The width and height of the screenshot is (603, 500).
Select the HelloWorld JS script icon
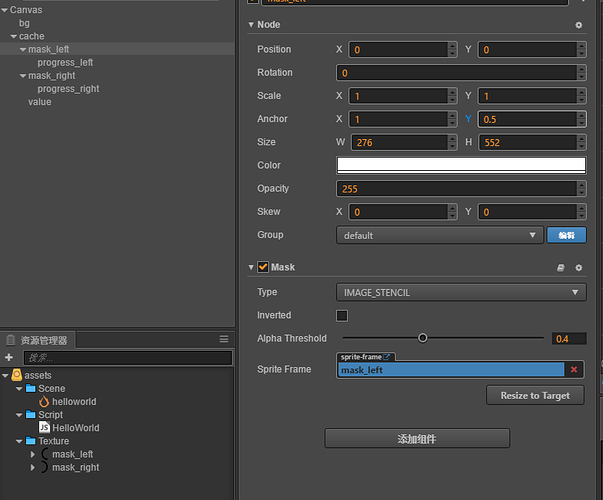[x=44, y=427]
